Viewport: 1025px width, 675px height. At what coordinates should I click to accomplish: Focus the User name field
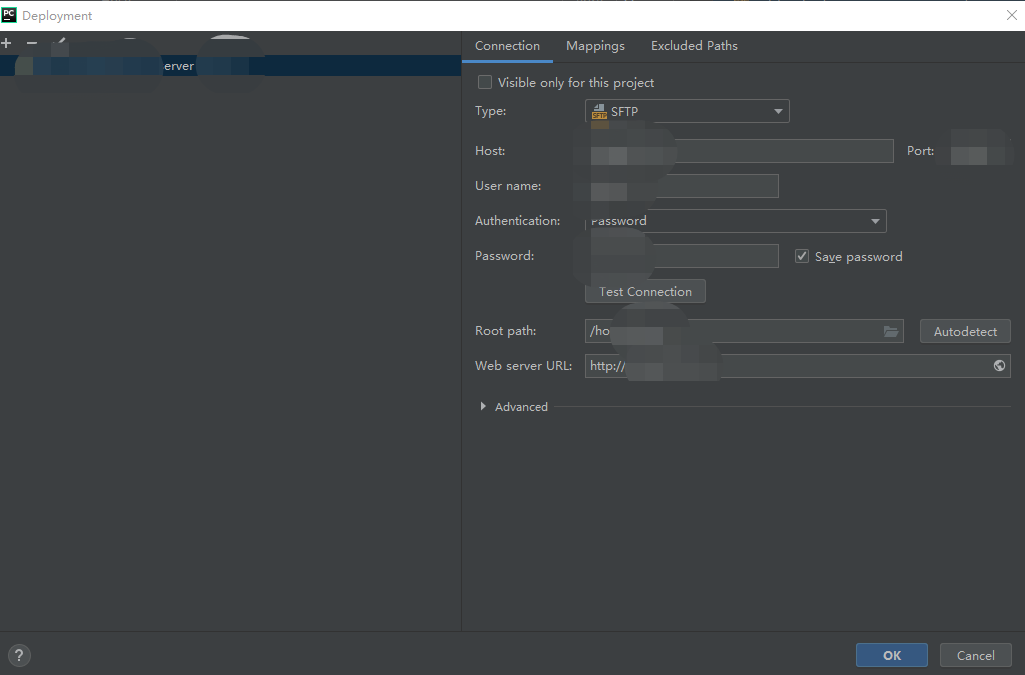(x=682, y=186)
